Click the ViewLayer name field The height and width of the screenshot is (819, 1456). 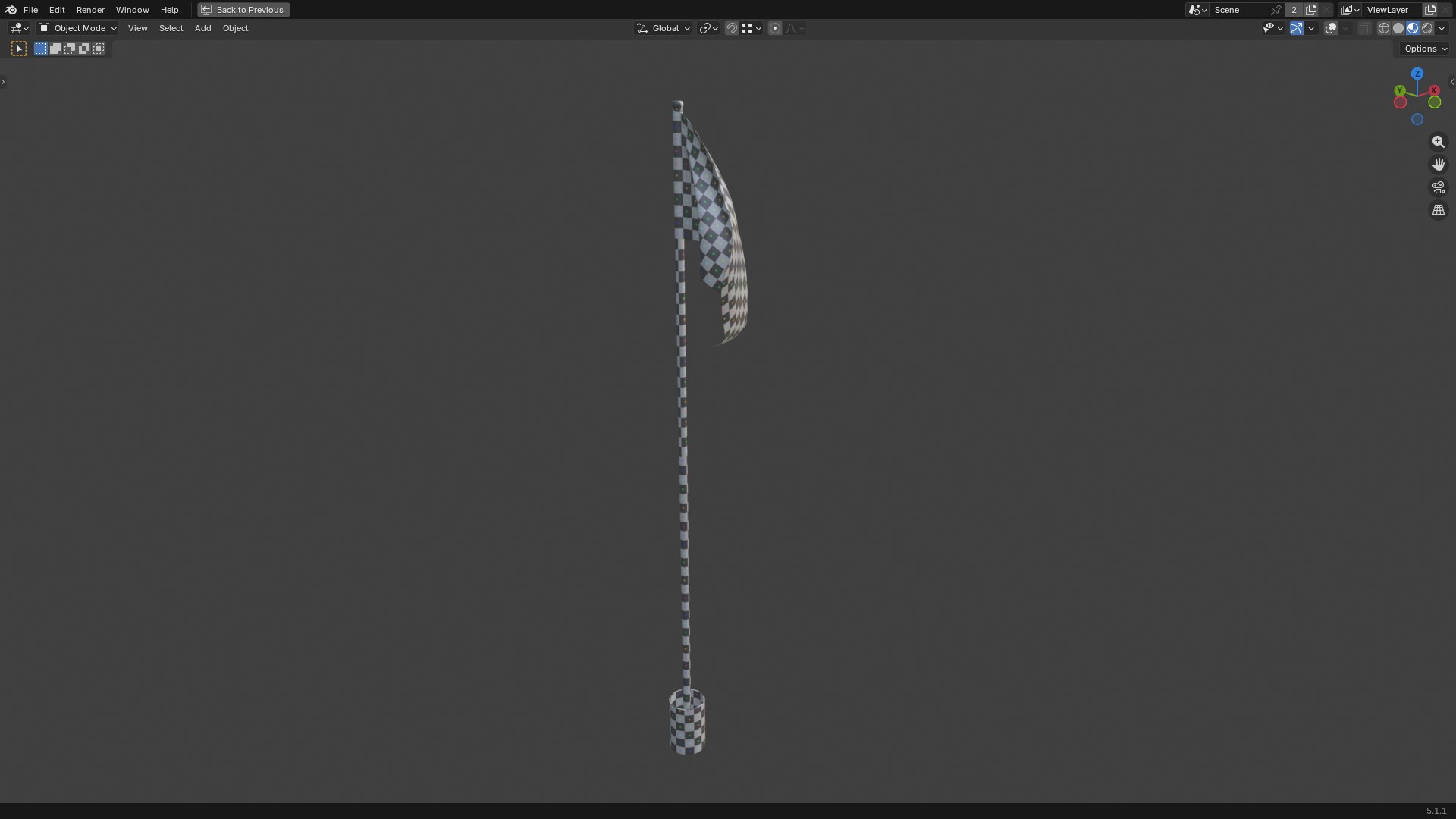(x=1393, y=10)
